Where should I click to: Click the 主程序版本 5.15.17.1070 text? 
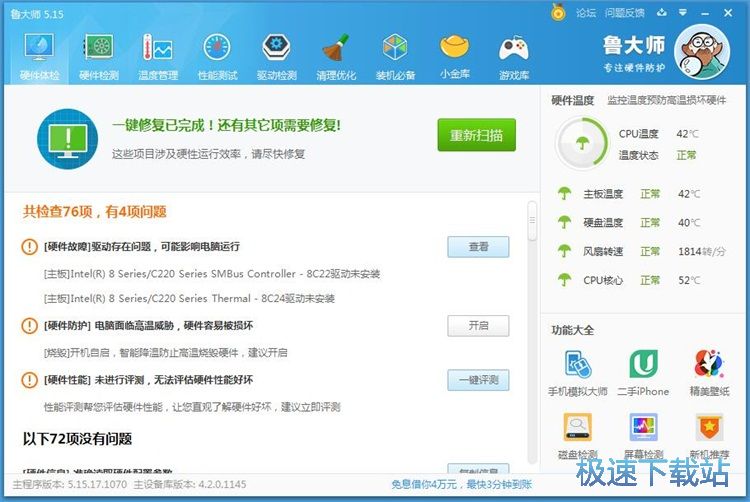coord(70,484)
